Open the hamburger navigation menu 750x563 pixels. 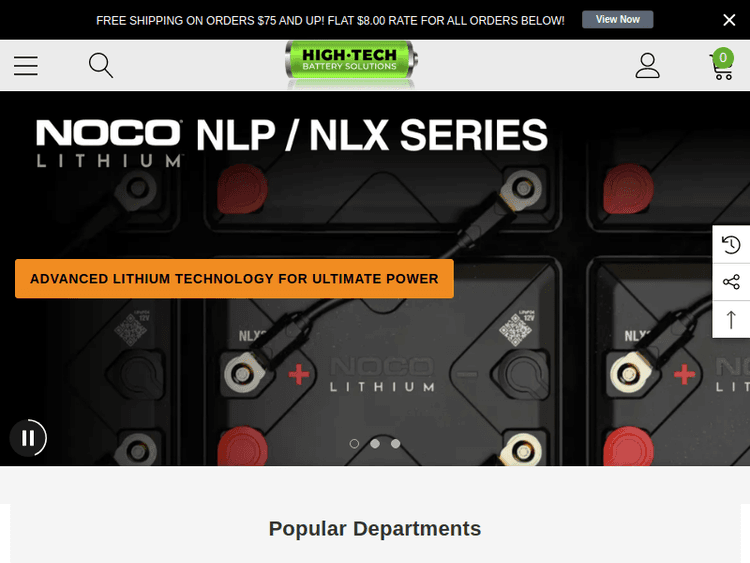(x=26, y=66)
